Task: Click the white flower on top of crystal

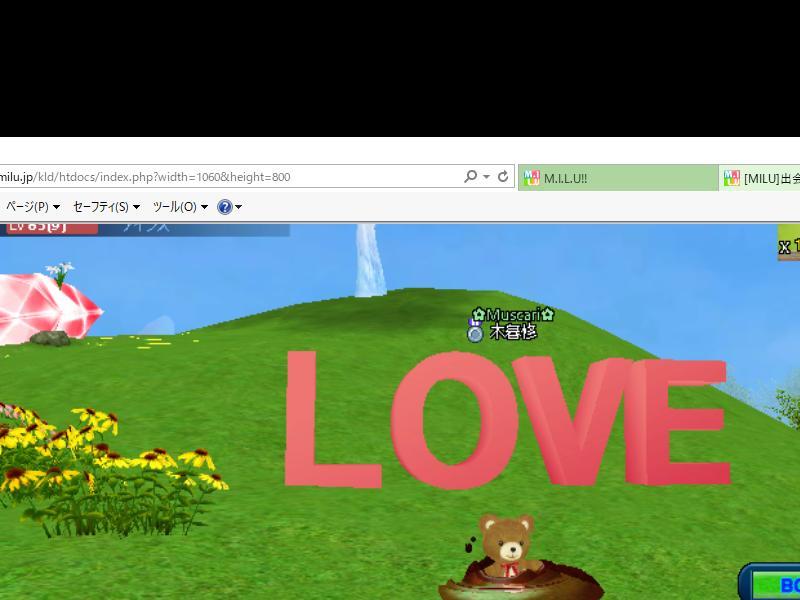Action: [63, 270]
